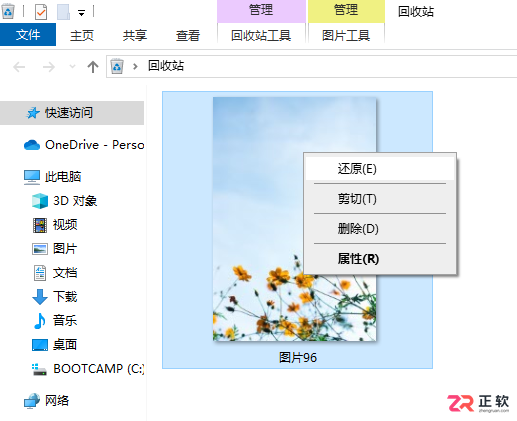Click the 此电脑 monitor icon
Screen dimensions: 517x421
[32, 177]
